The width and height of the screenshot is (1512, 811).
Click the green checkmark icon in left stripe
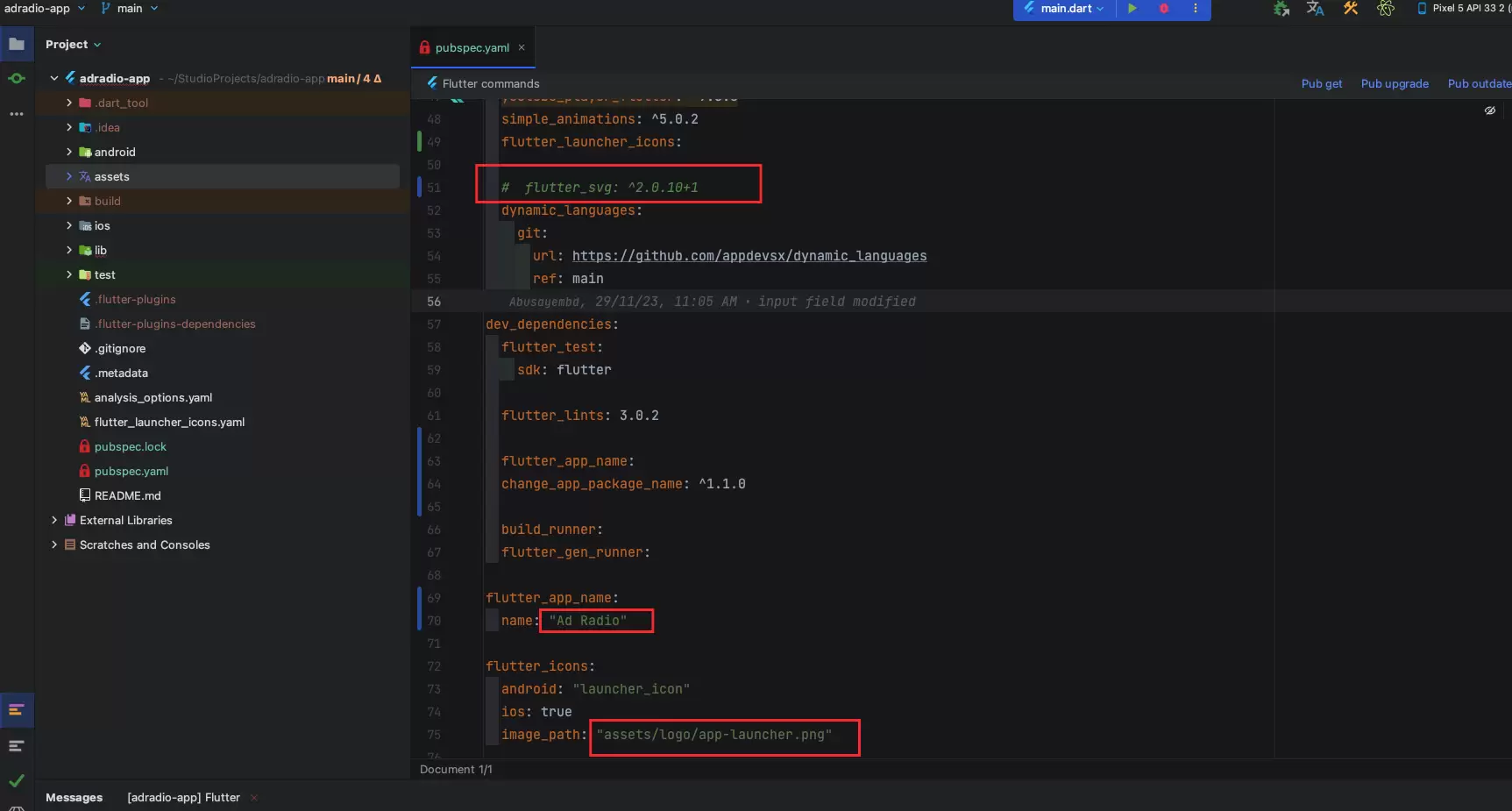[17, 780]
